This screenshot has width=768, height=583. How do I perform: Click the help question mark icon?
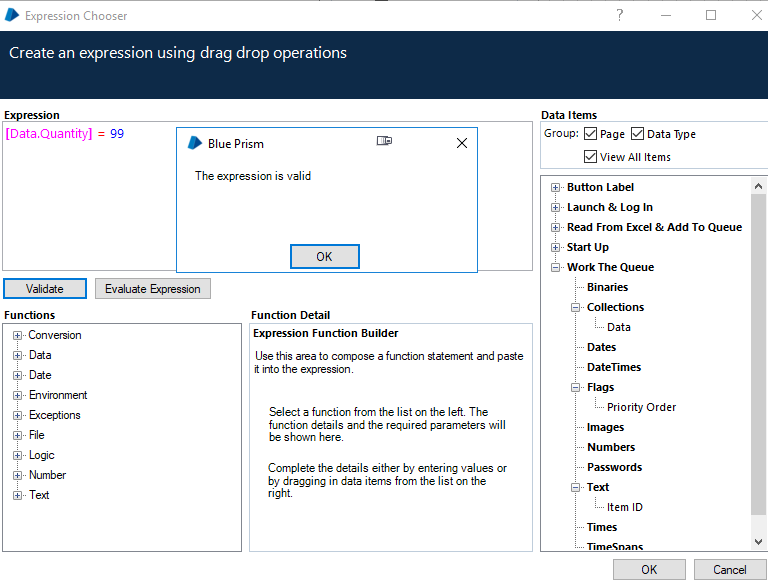(x=620, y=15)
